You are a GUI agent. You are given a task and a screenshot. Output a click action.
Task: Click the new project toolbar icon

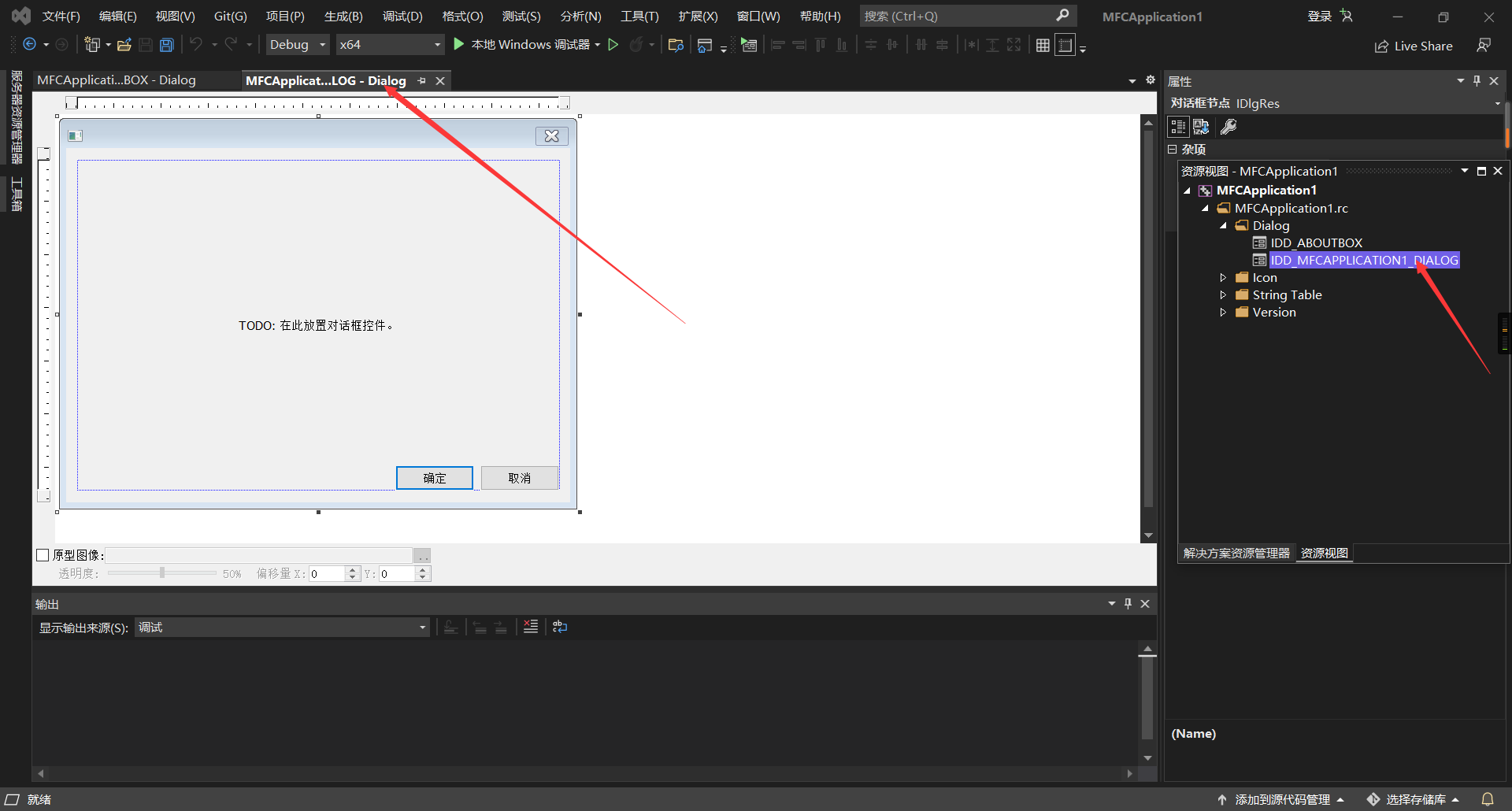click(x=92, y=45)
